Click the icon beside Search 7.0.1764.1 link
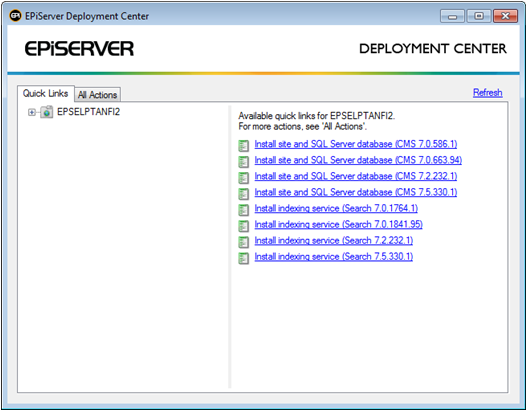This screenshot has height=412, width=527. 244,210
